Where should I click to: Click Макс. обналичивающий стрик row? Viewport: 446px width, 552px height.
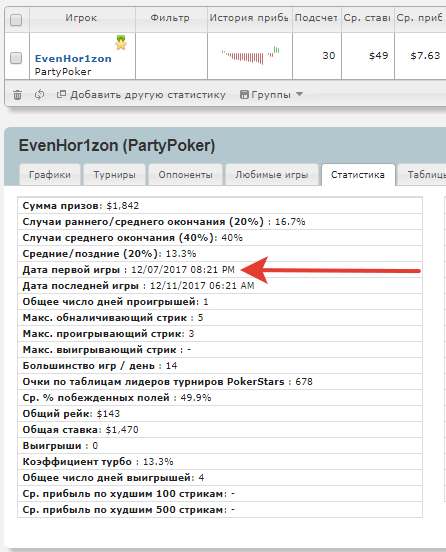pos(220,318)
